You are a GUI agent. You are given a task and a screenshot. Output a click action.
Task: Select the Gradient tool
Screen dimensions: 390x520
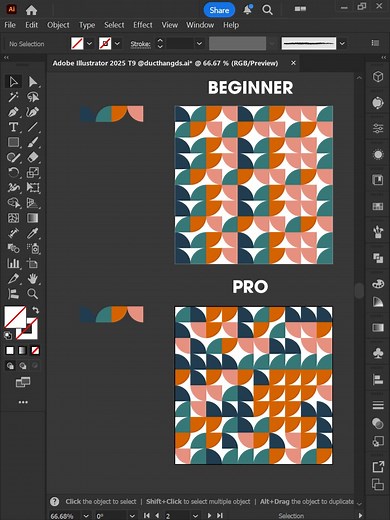(33, 218)
